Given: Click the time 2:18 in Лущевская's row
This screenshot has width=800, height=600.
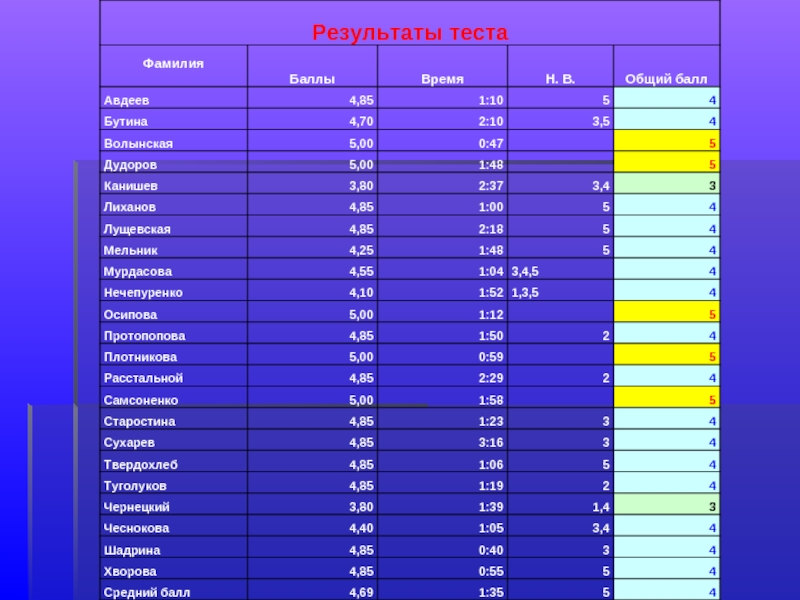Looking at the screenshot, I should tap(491, 229).
